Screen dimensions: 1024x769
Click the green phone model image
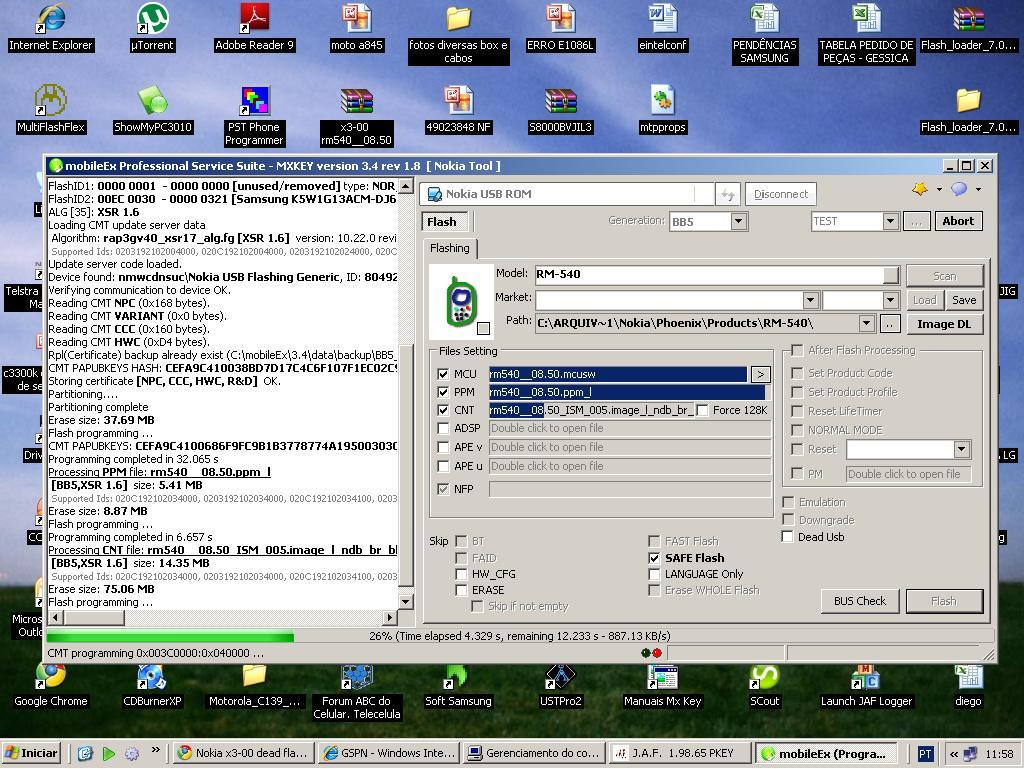[459, 302]
